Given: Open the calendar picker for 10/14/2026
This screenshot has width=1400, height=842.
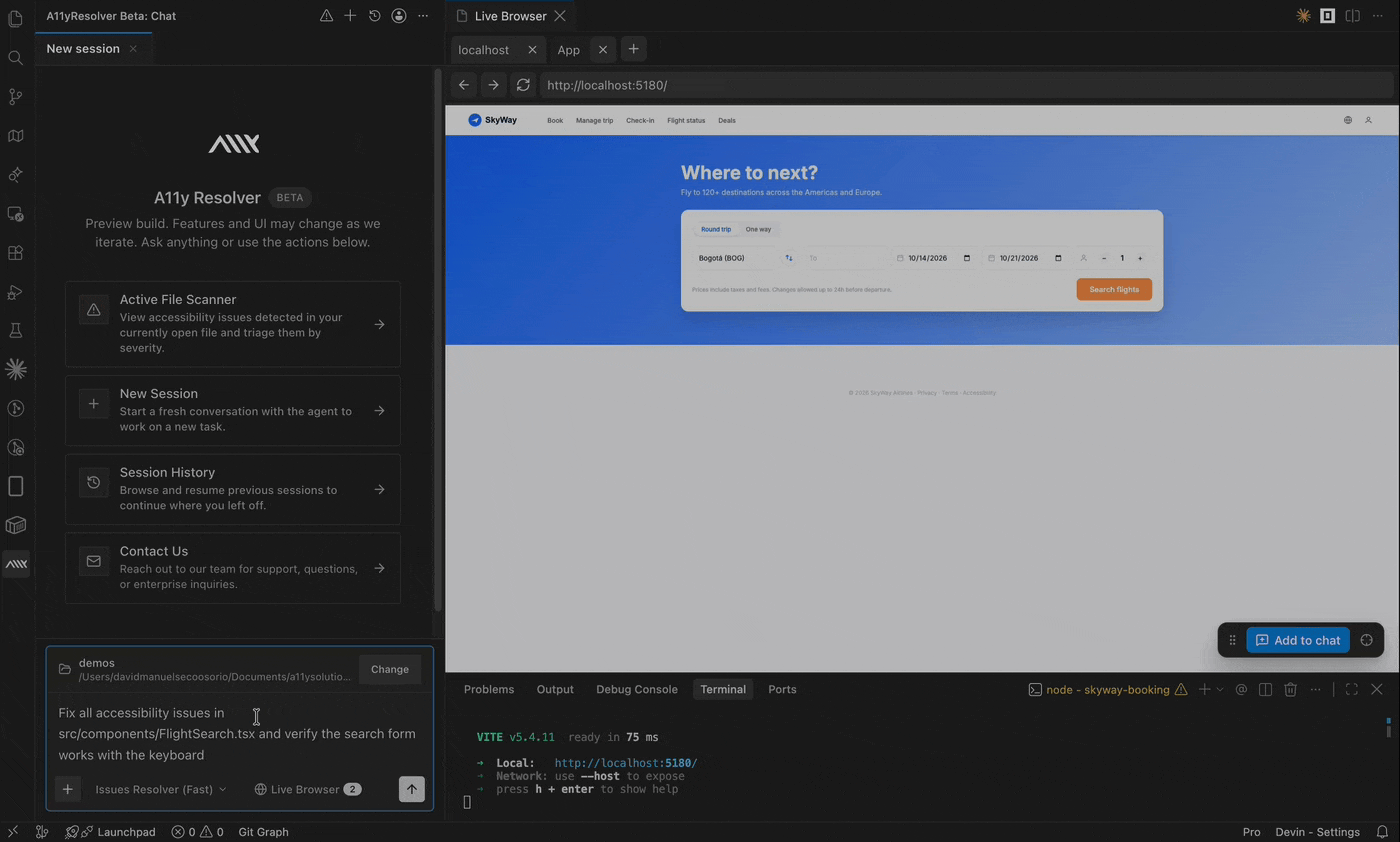Looking at the screenshot, I should pos(967,258).
